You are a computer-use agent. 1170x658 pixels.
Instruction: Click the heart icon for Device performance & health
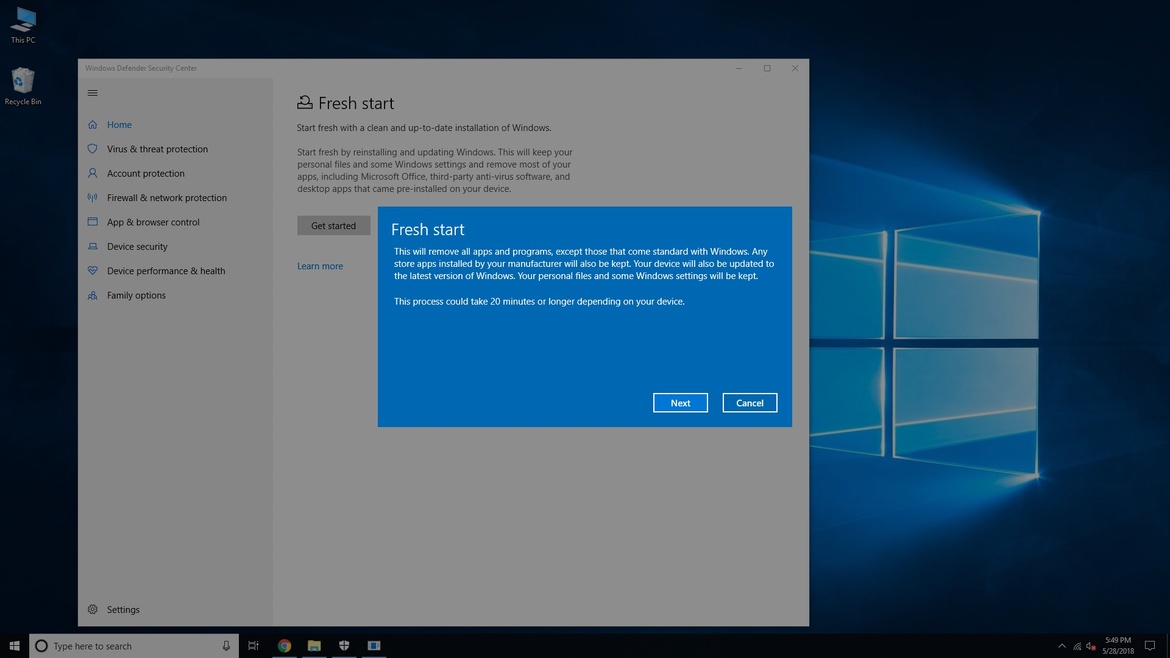(x=93, y=271)
